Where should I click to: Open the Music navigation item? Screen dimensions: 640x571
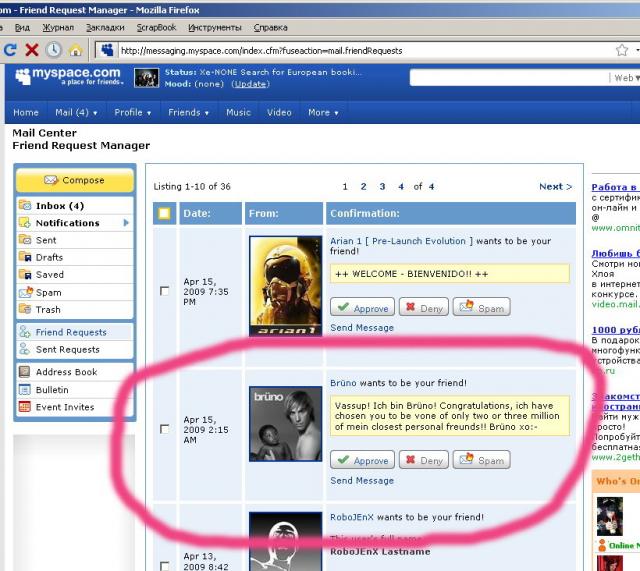pyautogui.click(x=238, y=112)
